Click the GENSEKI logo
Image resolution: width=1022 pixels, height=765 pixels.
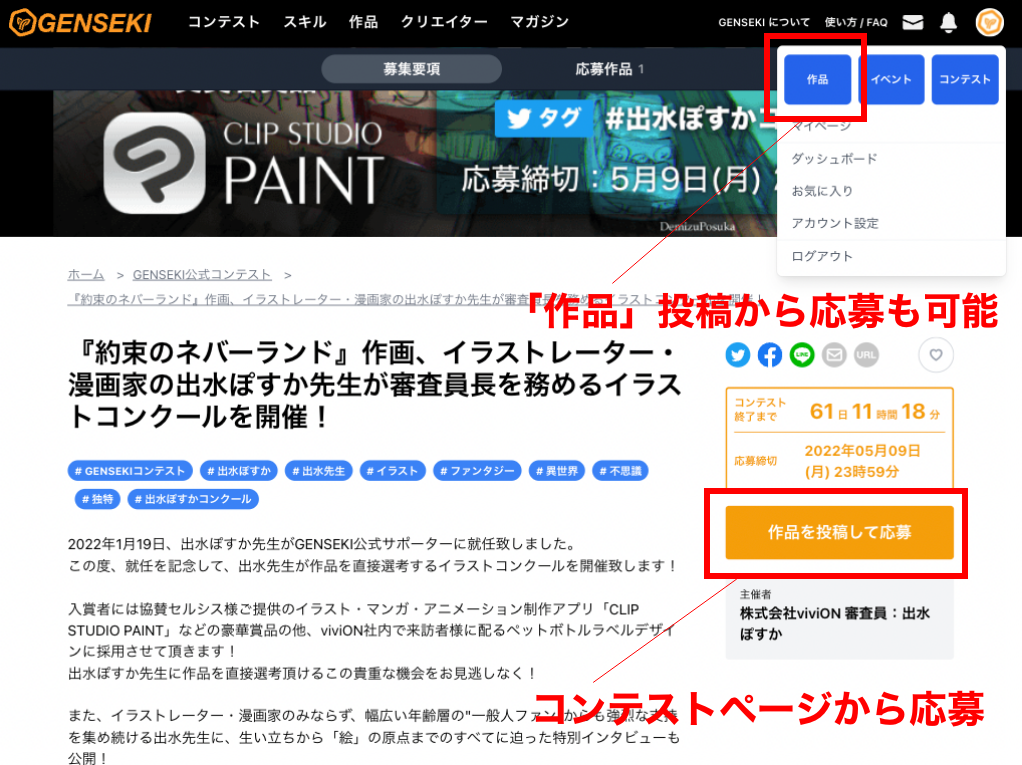[81, 22]
